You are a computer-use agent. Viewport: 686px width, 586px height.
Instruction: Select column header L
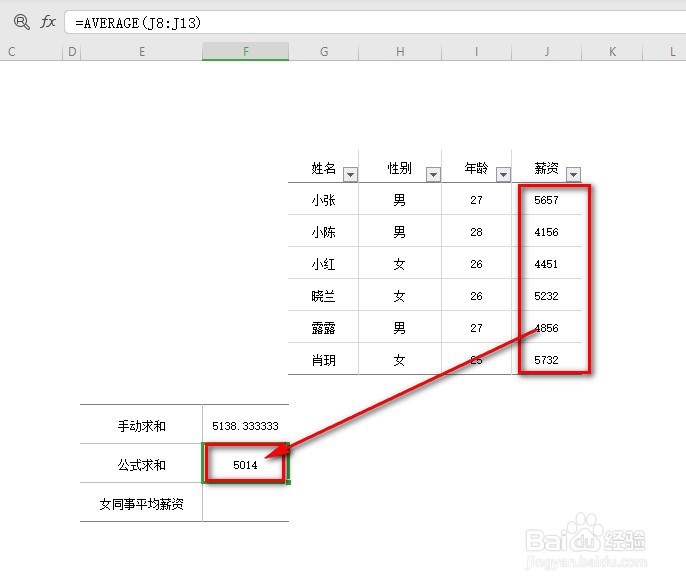click(x=665, y=52)
